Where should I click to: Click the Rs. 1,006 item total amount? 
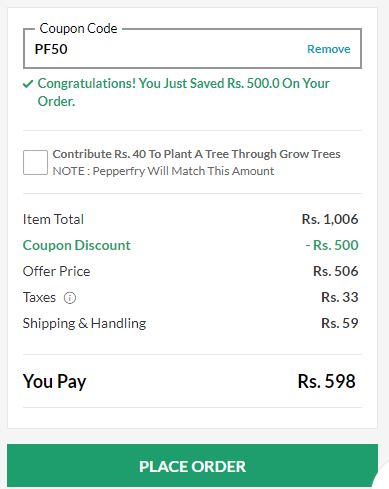(x=330, y=219)
